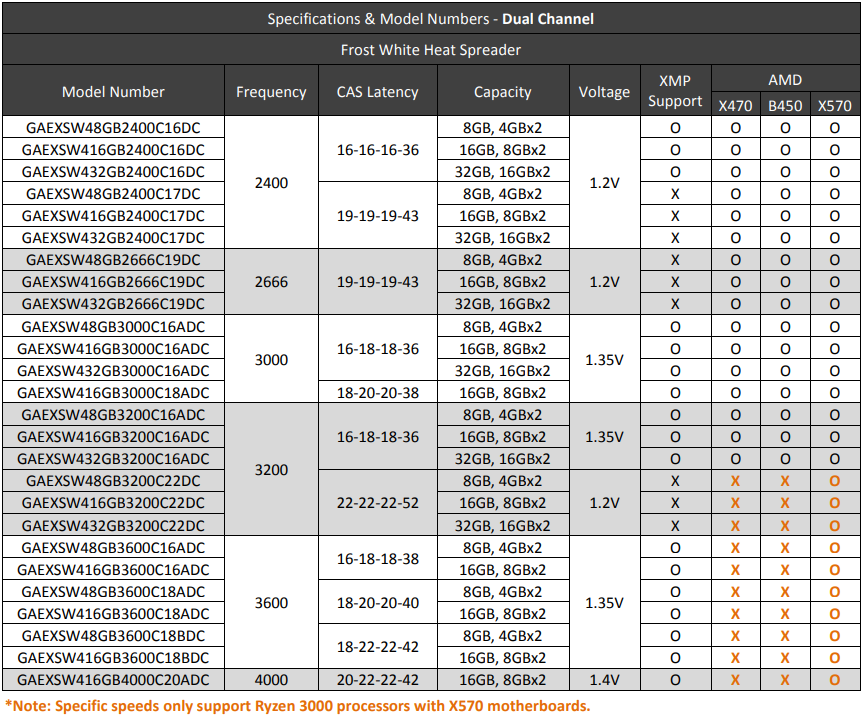Click the 18-20-20-40 latency cell
This screenshot has width=863, height=715.
[378, 603]
